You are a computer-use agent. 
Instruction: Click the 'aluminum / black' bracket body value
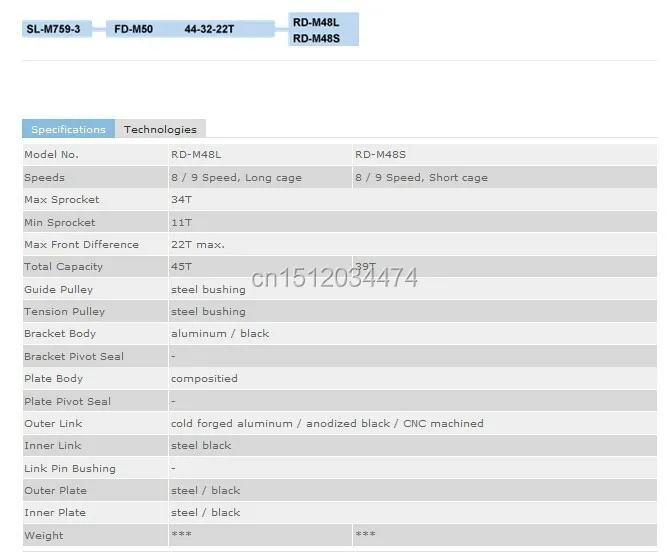pos(220,333)
